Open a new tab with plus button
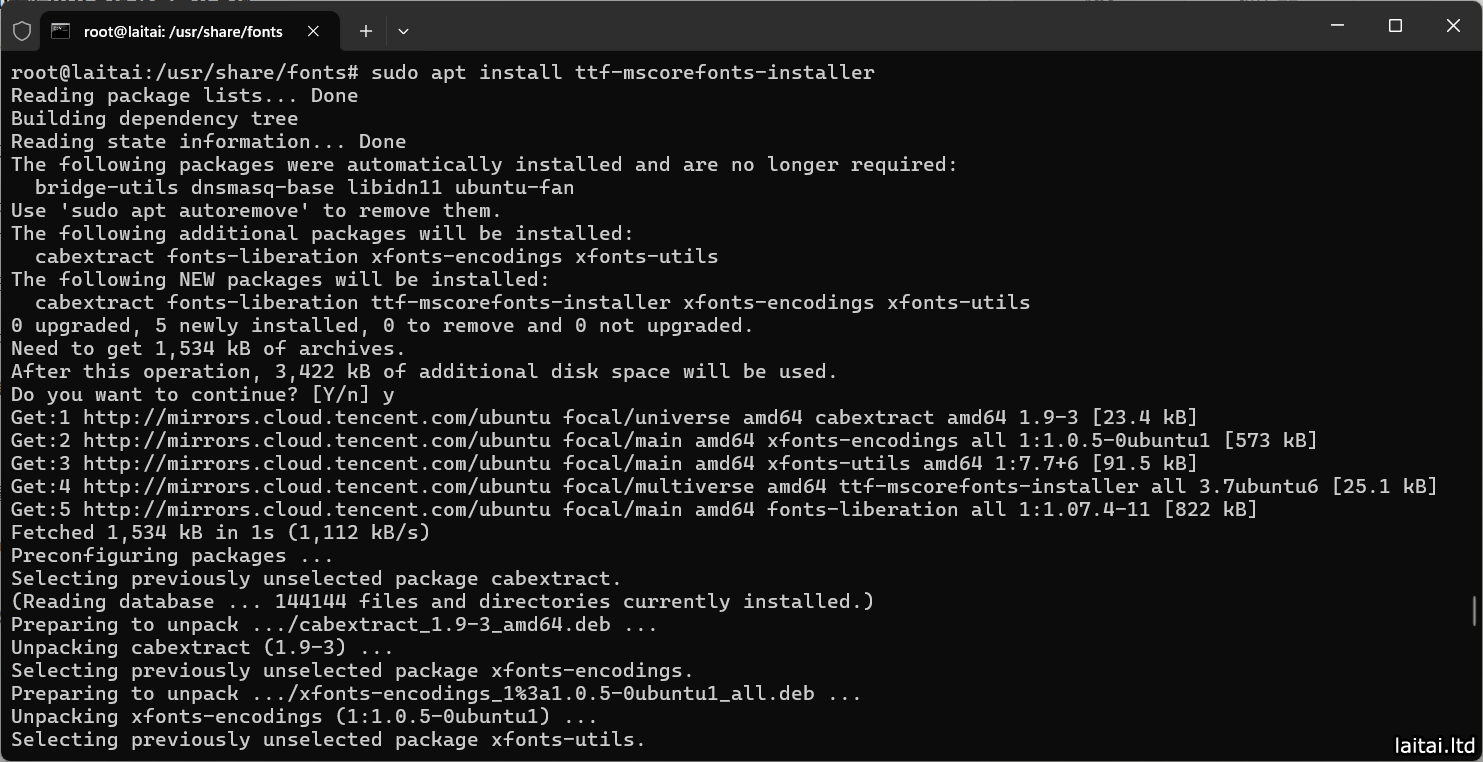Image resolution: width=1483 pixels, height=762 pixels. point(366,31)
